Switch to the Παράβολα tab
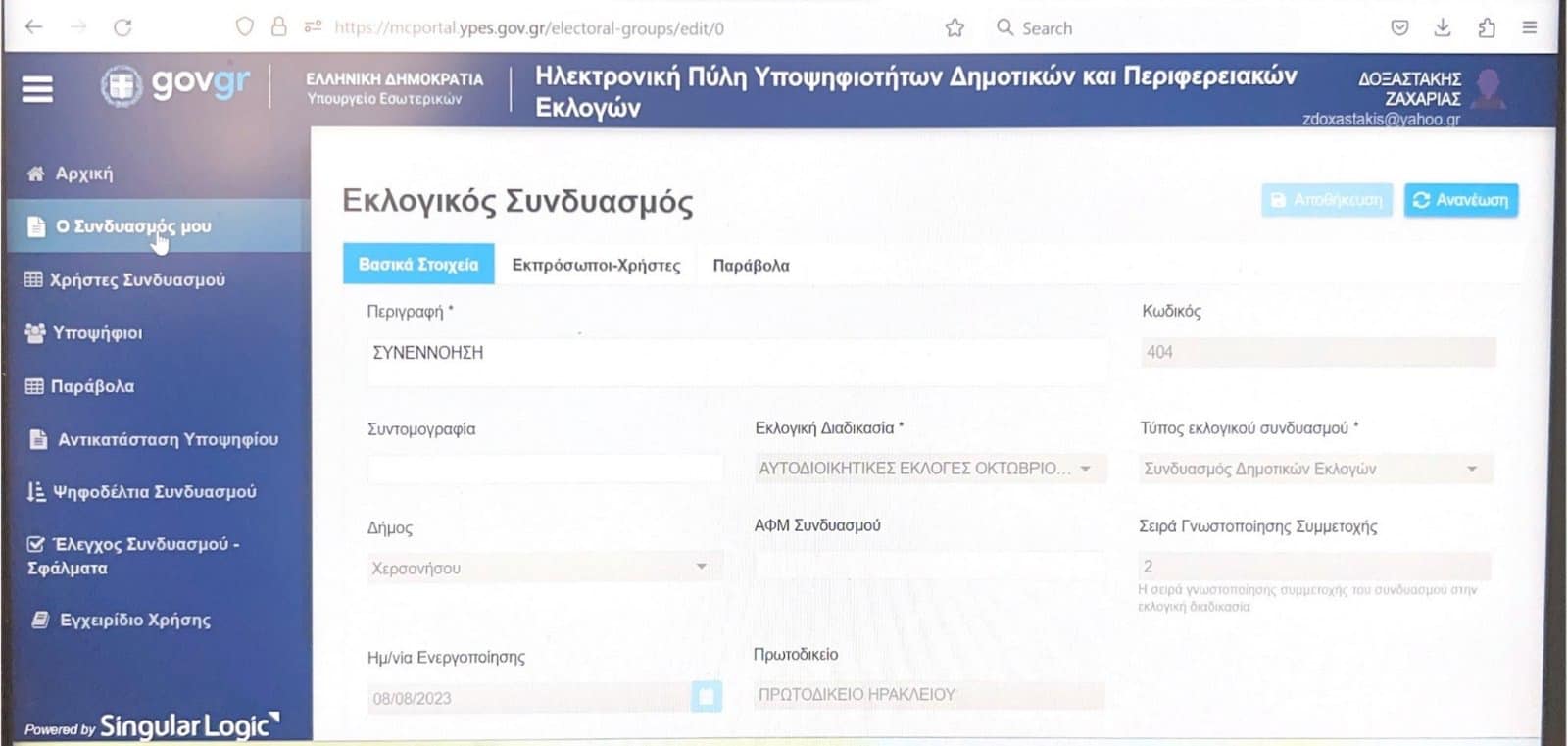Viewport: 1568px width, 746px height. 751,265
